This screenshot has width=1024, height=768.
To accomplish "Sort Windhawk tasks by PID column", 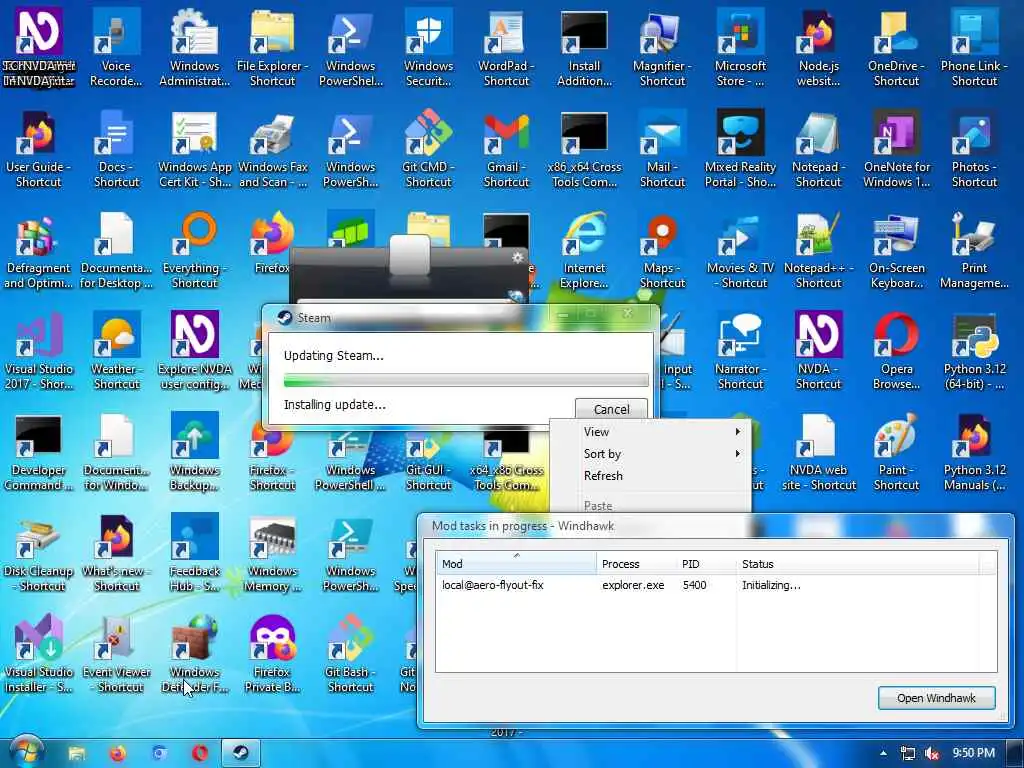I will (x=707, y=564).
